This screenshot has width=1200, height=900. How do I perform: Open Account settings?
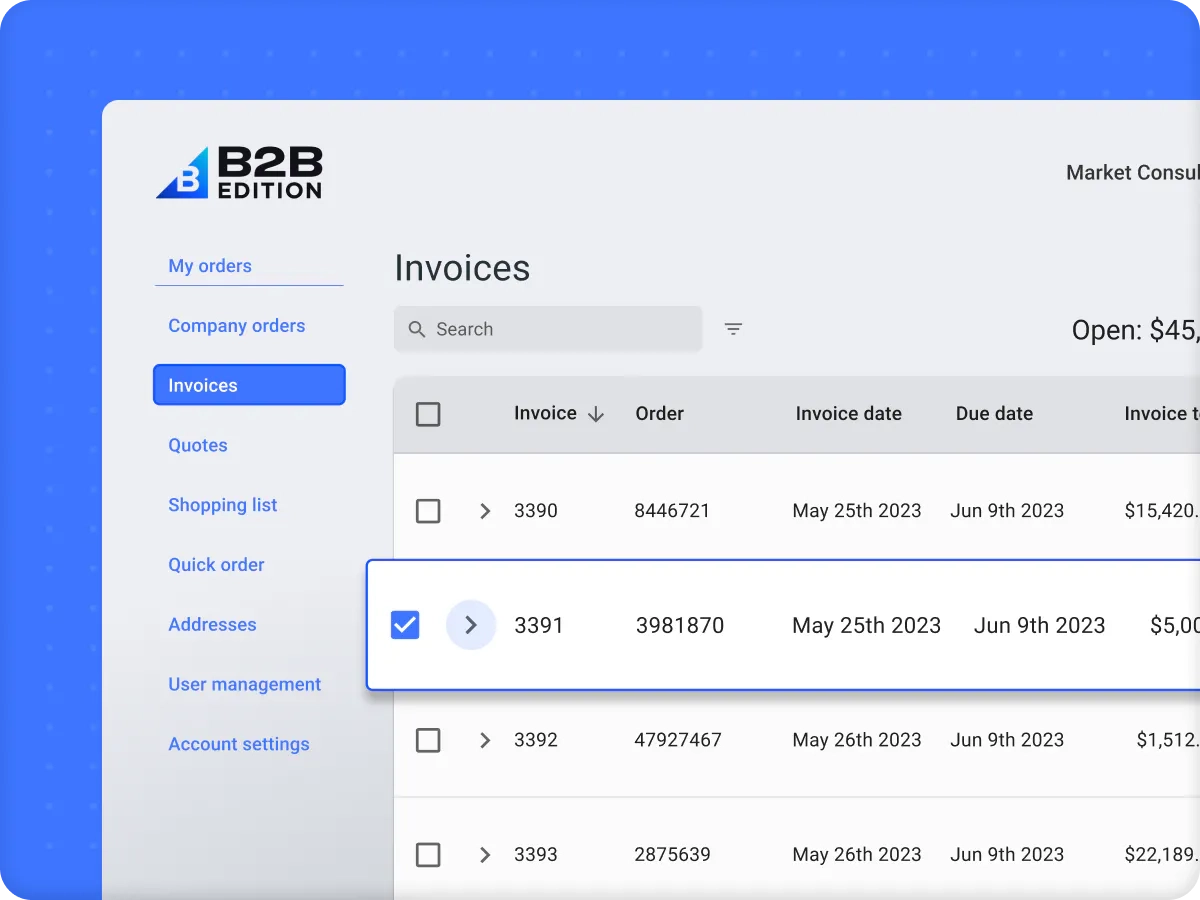239,744
